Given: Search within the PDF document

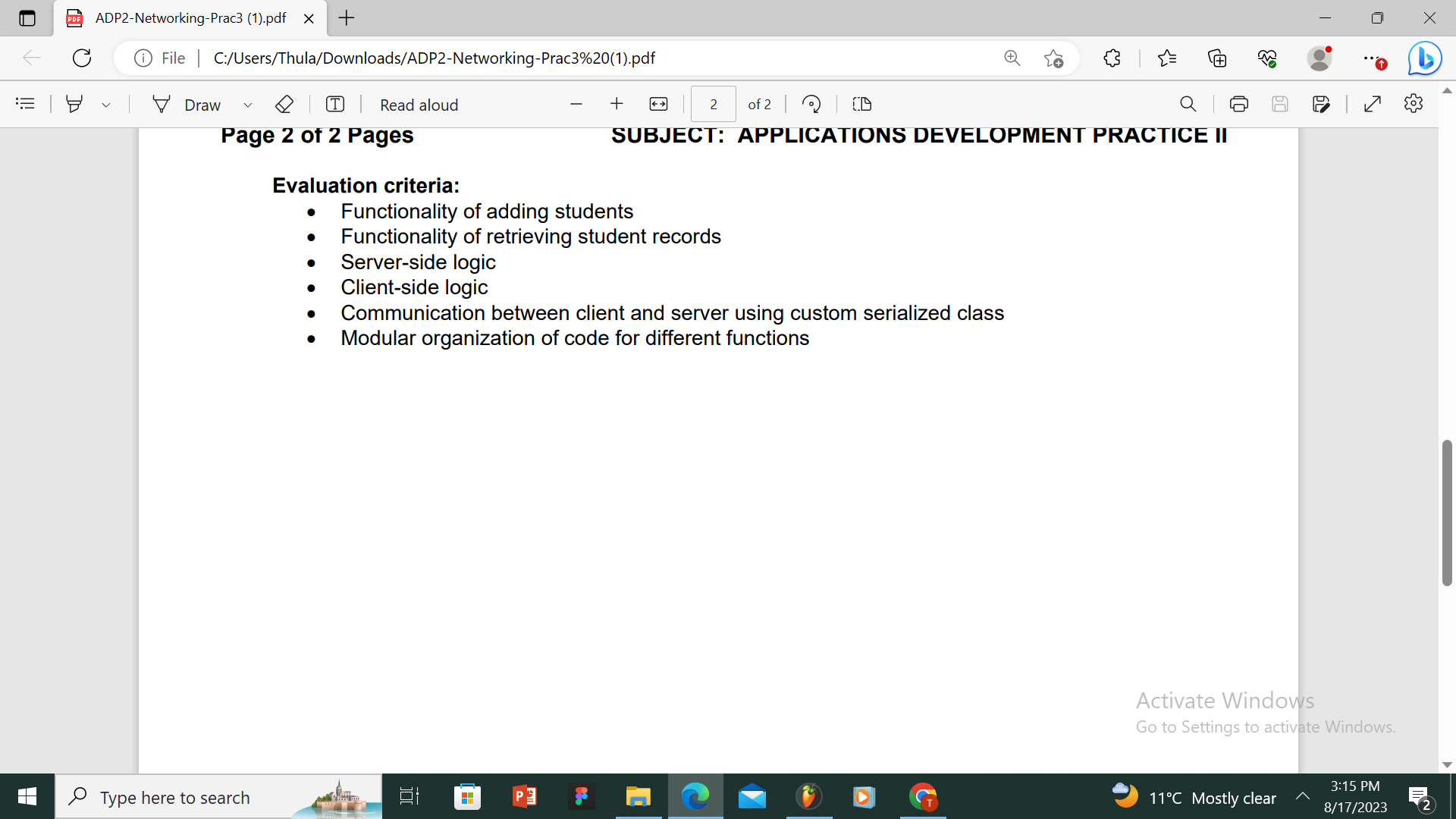Looking at the screenshot, I should pos(1188,104).
